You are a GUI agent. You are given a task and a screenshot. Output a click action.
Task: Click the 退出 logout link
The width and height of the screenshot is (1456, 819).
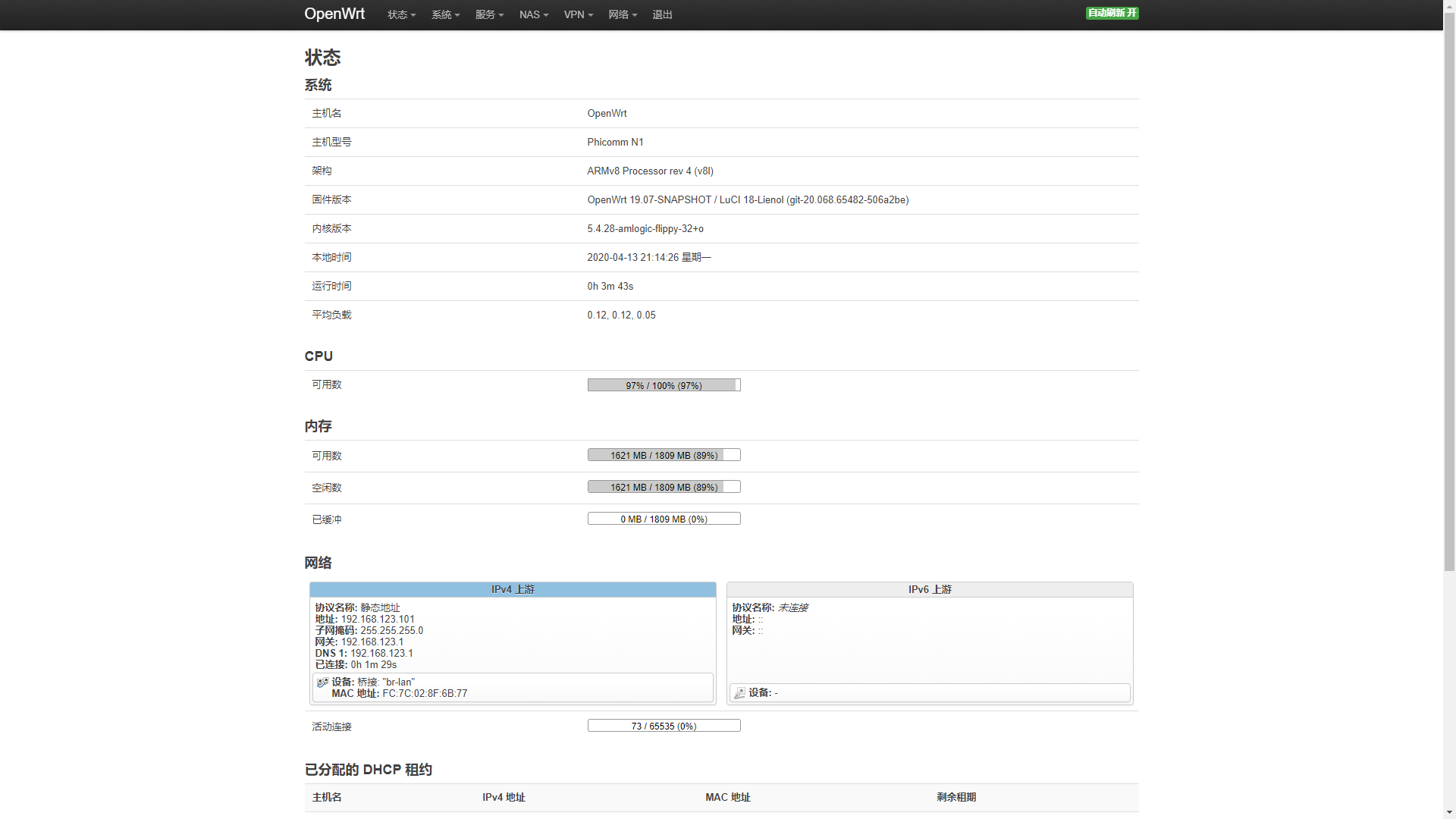tap(662, 14)
